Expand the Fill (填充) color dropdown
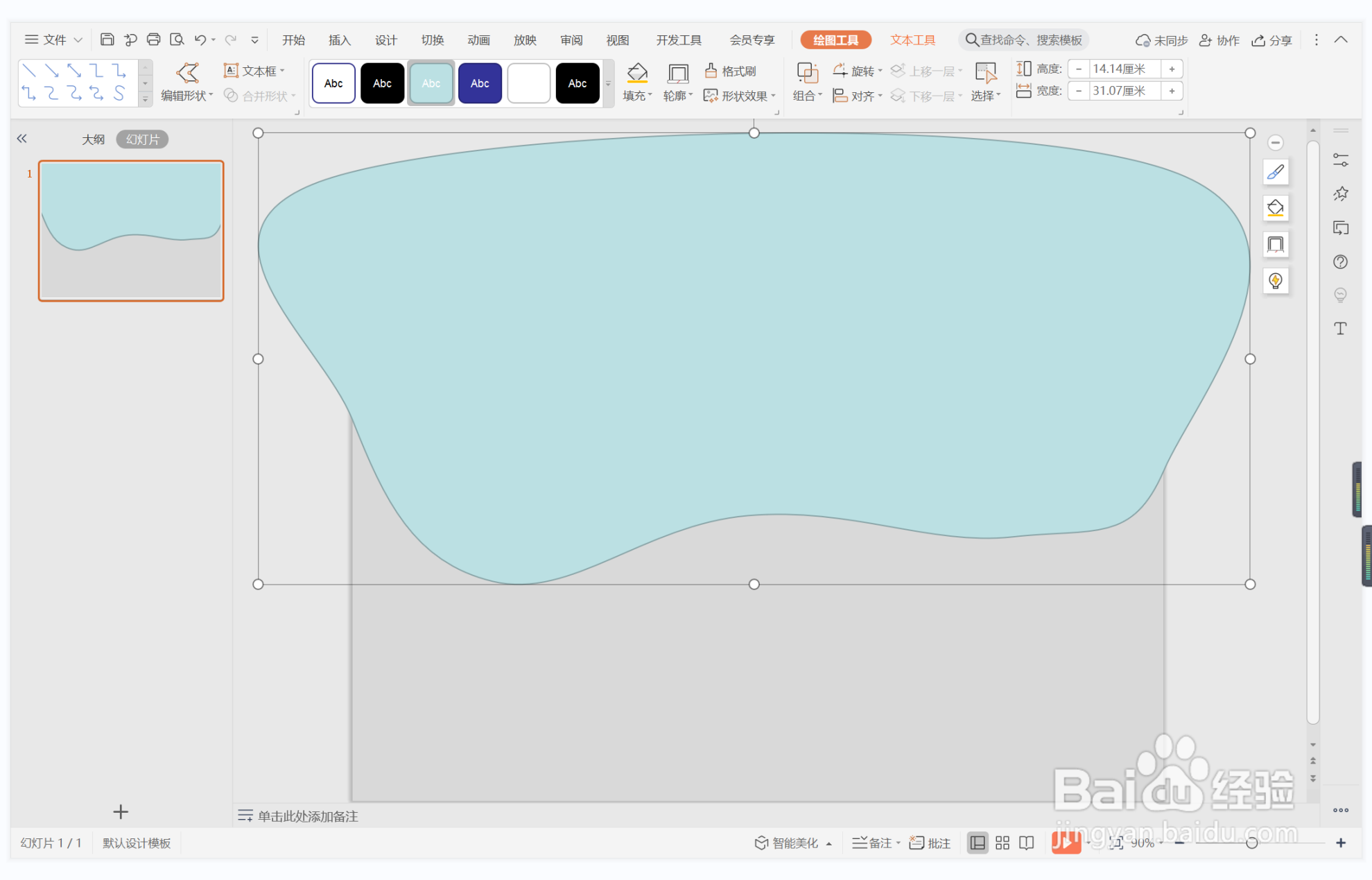This screenshot has height=880, width=1372. point(650,96)
